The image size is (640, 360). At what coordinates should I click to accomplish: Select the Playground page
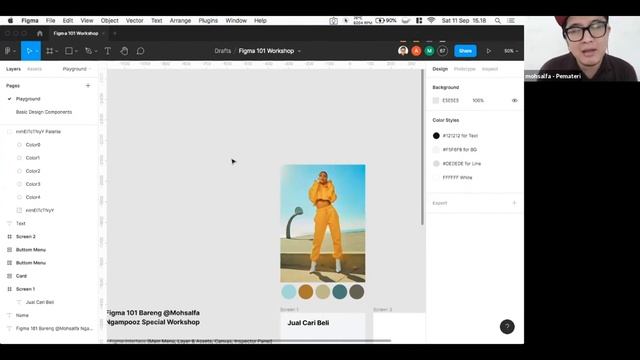coord(28,99)
